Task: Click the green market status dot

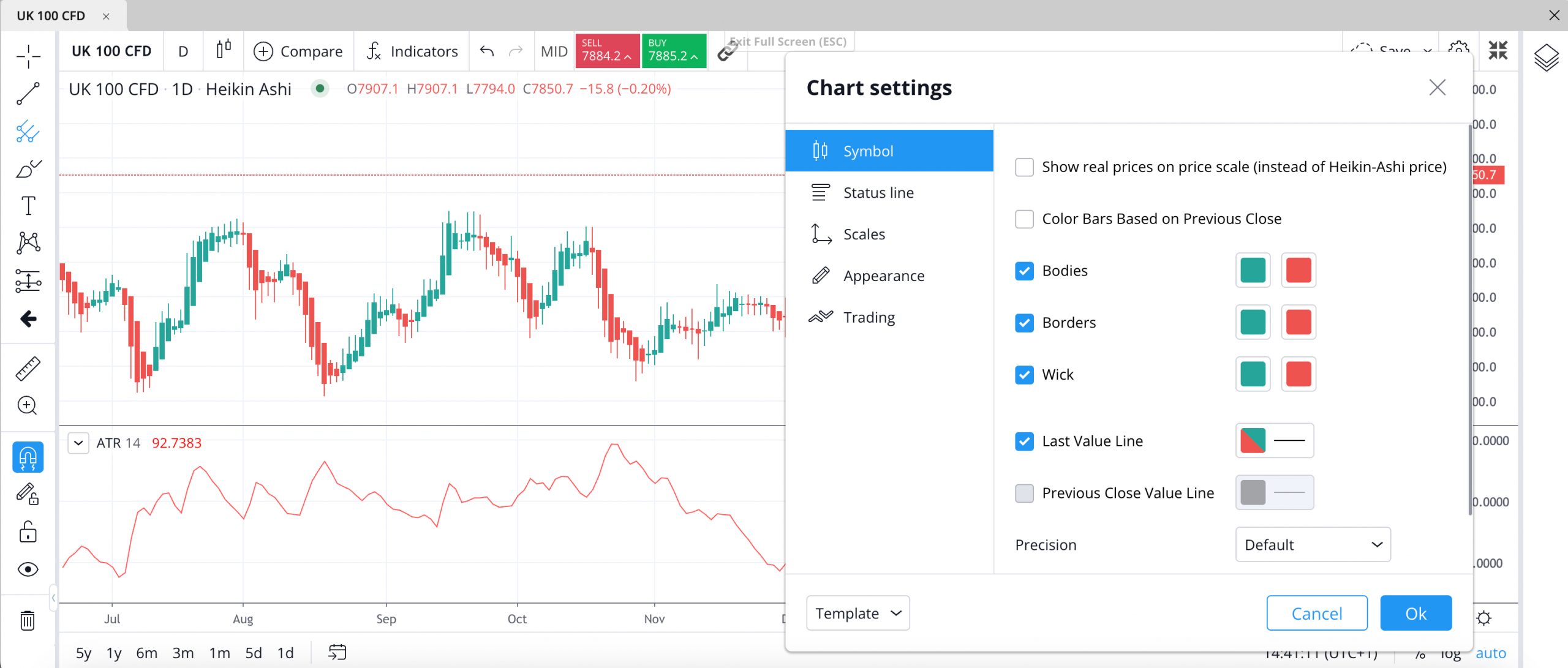Action: coord(320,89)
